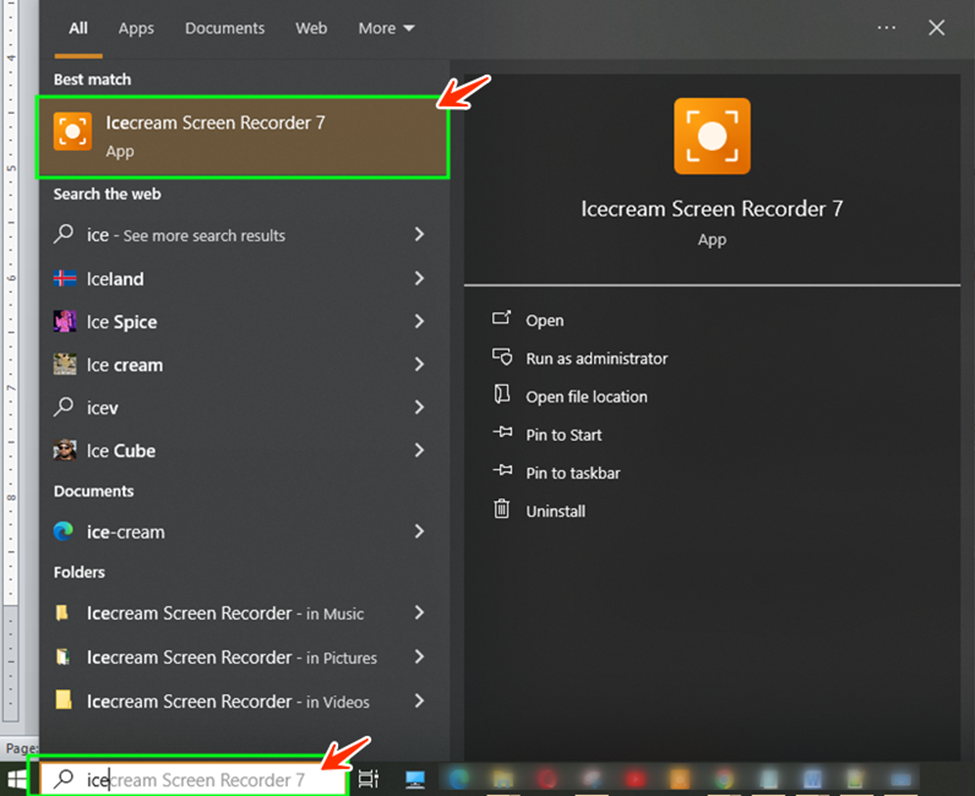Expand the 'in Pictures' folder result chevron
The width and height of the screenshot is (975, 796).
(420, 657)
